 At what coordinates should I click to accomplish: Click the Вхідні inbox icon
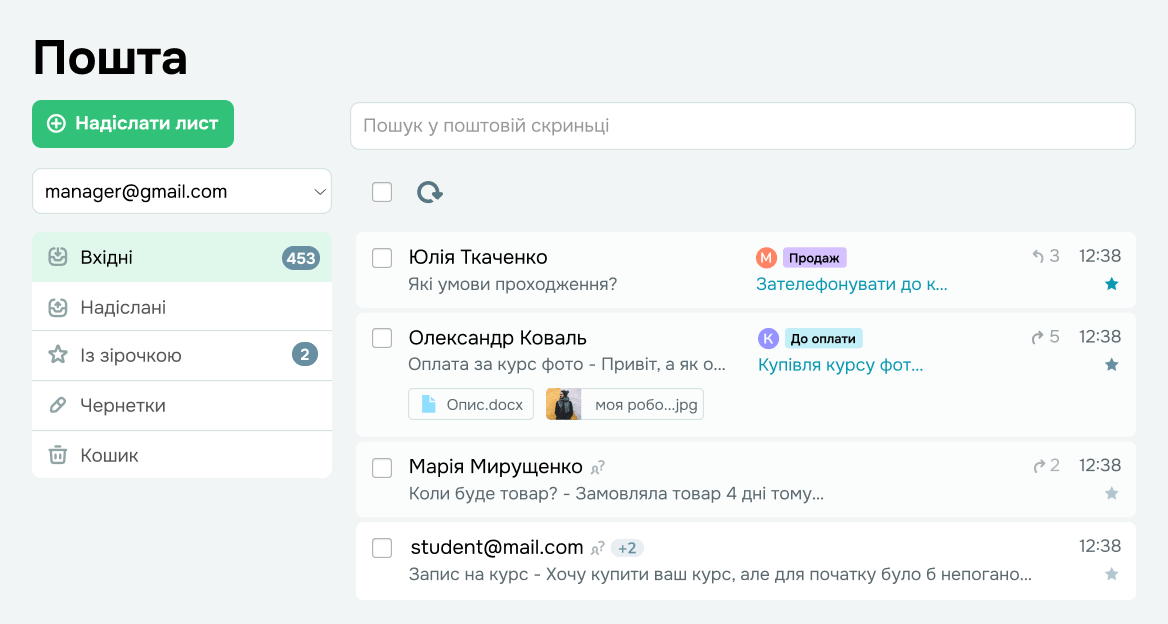point(57,257)
